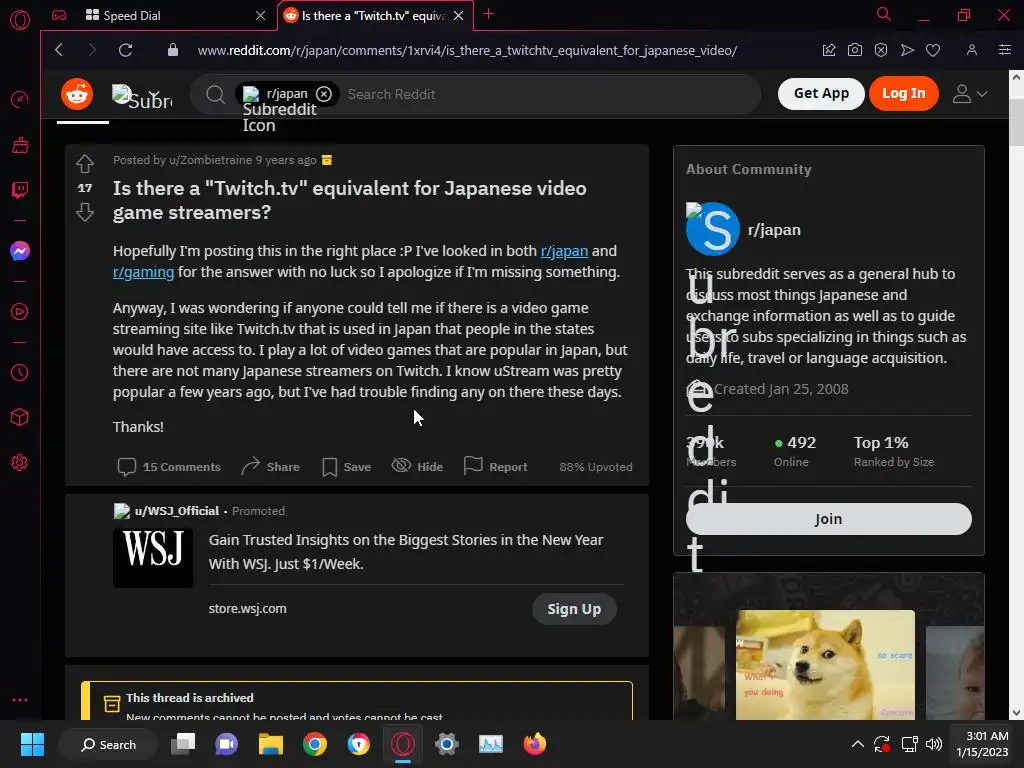Viewport: 1024px width, 768px height.
Task: Open the ad blocker shield icon
Action: 880,50
